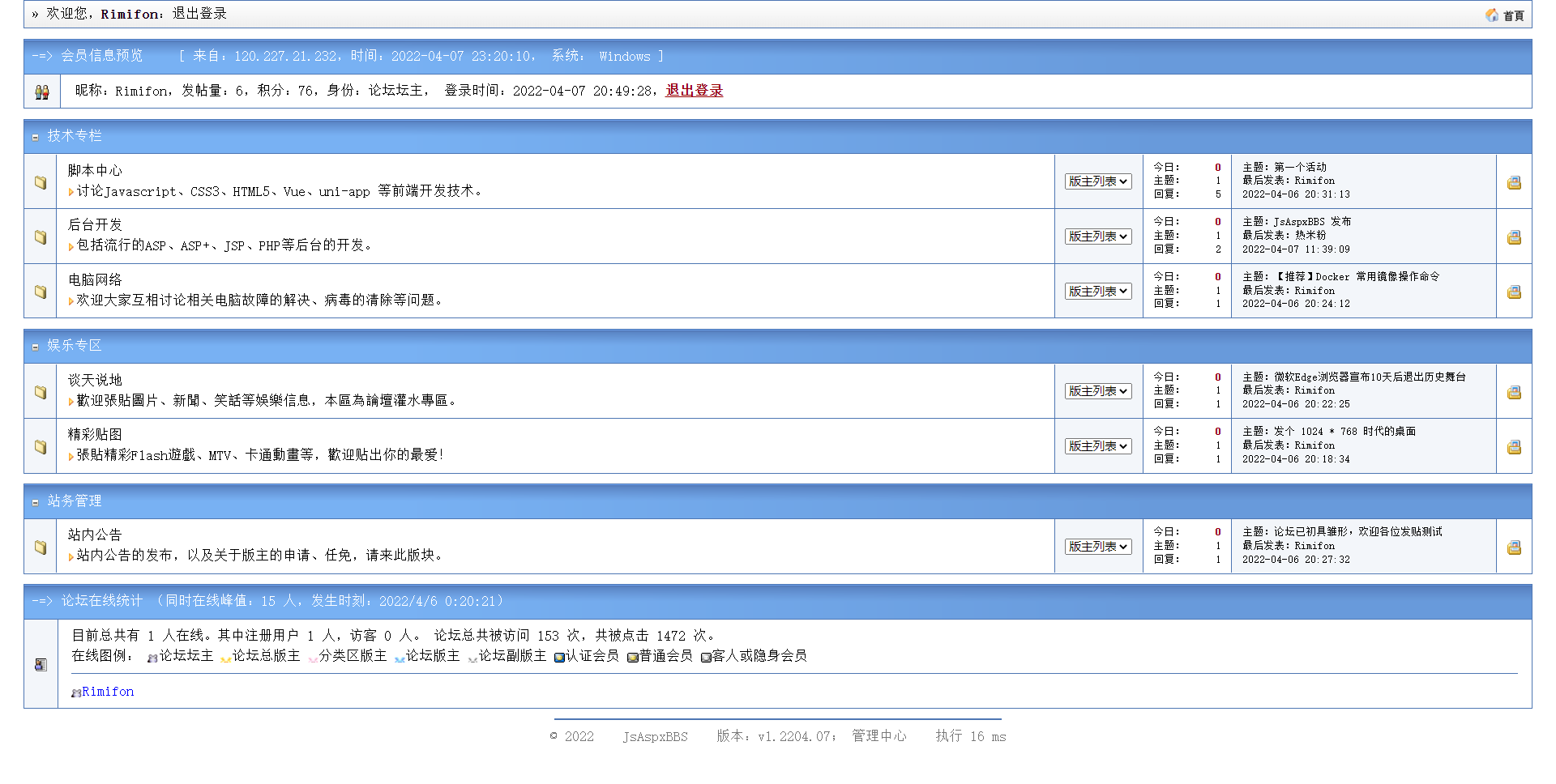1556x784 pixels.
Task: Click 论坛在线统计 header text
Action: click(x=102, y=601)
